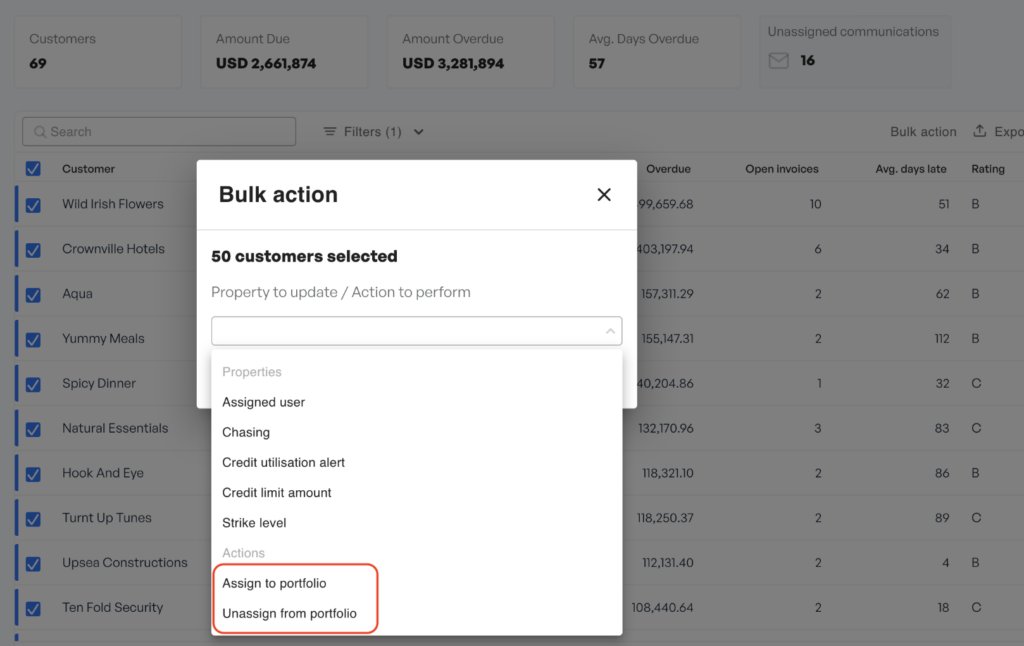Image resolution: width=1024 pixels, height=646 pixels.
Task: Uncheck the Aqua row checkbox
Action: [33, 295]
